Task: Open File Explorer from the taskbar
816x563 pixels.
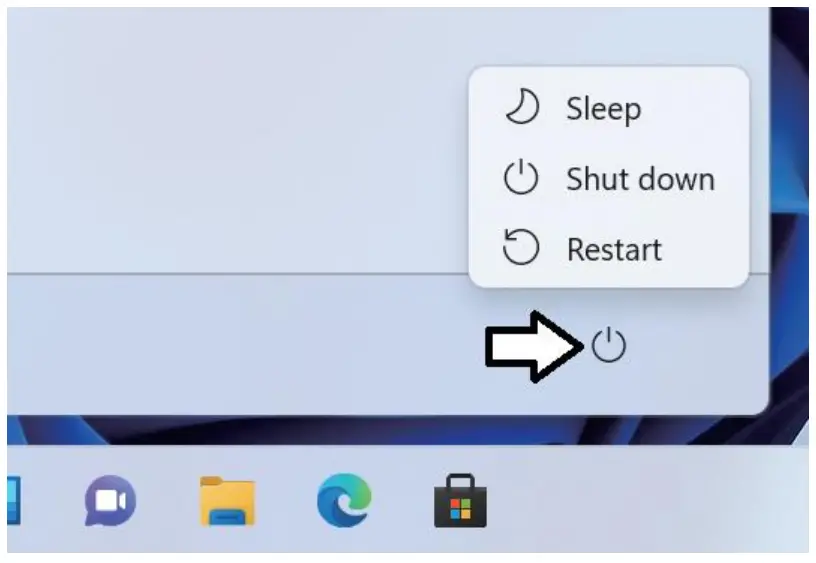Action: coord(227,501)
